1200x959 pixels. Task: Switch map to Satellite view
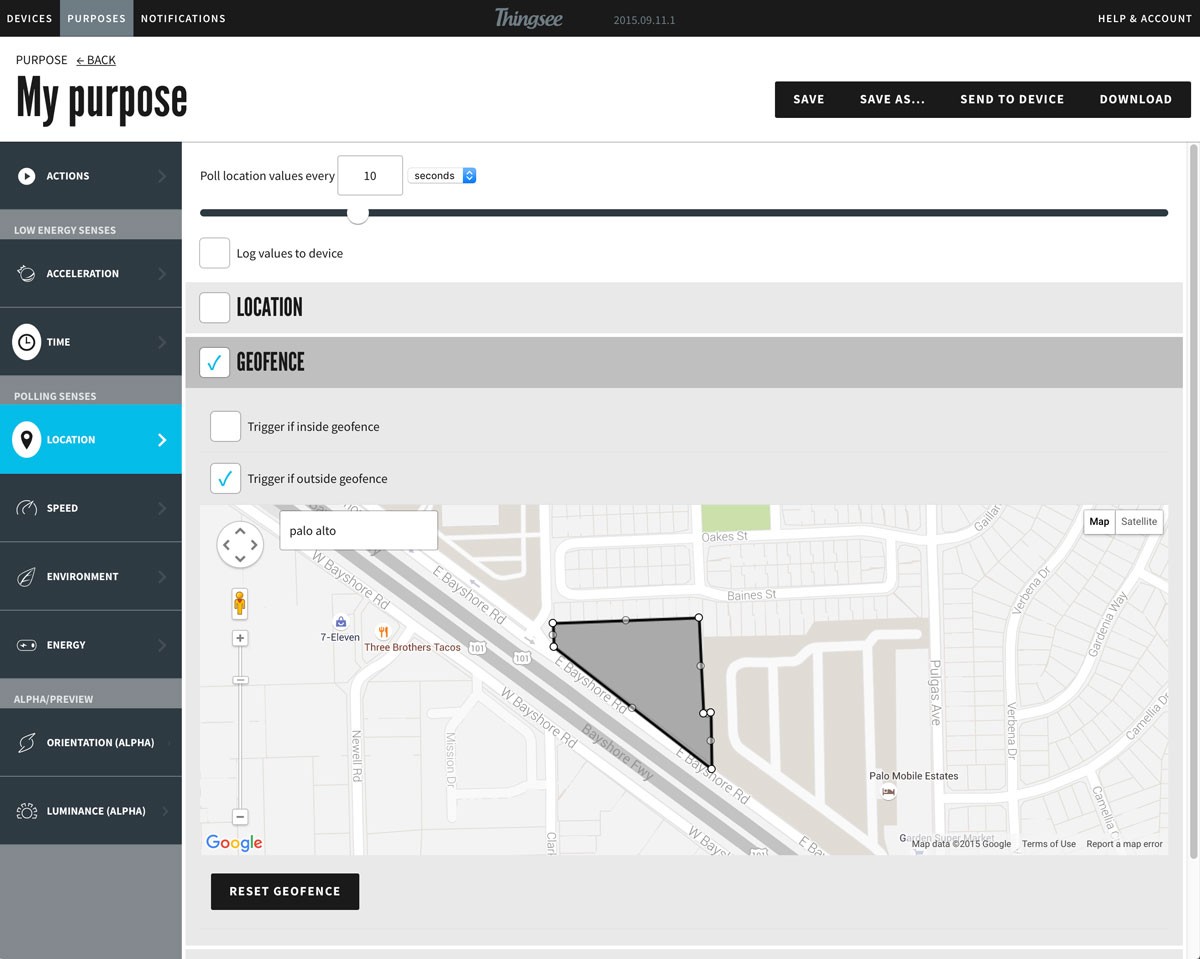point(1139,522)
